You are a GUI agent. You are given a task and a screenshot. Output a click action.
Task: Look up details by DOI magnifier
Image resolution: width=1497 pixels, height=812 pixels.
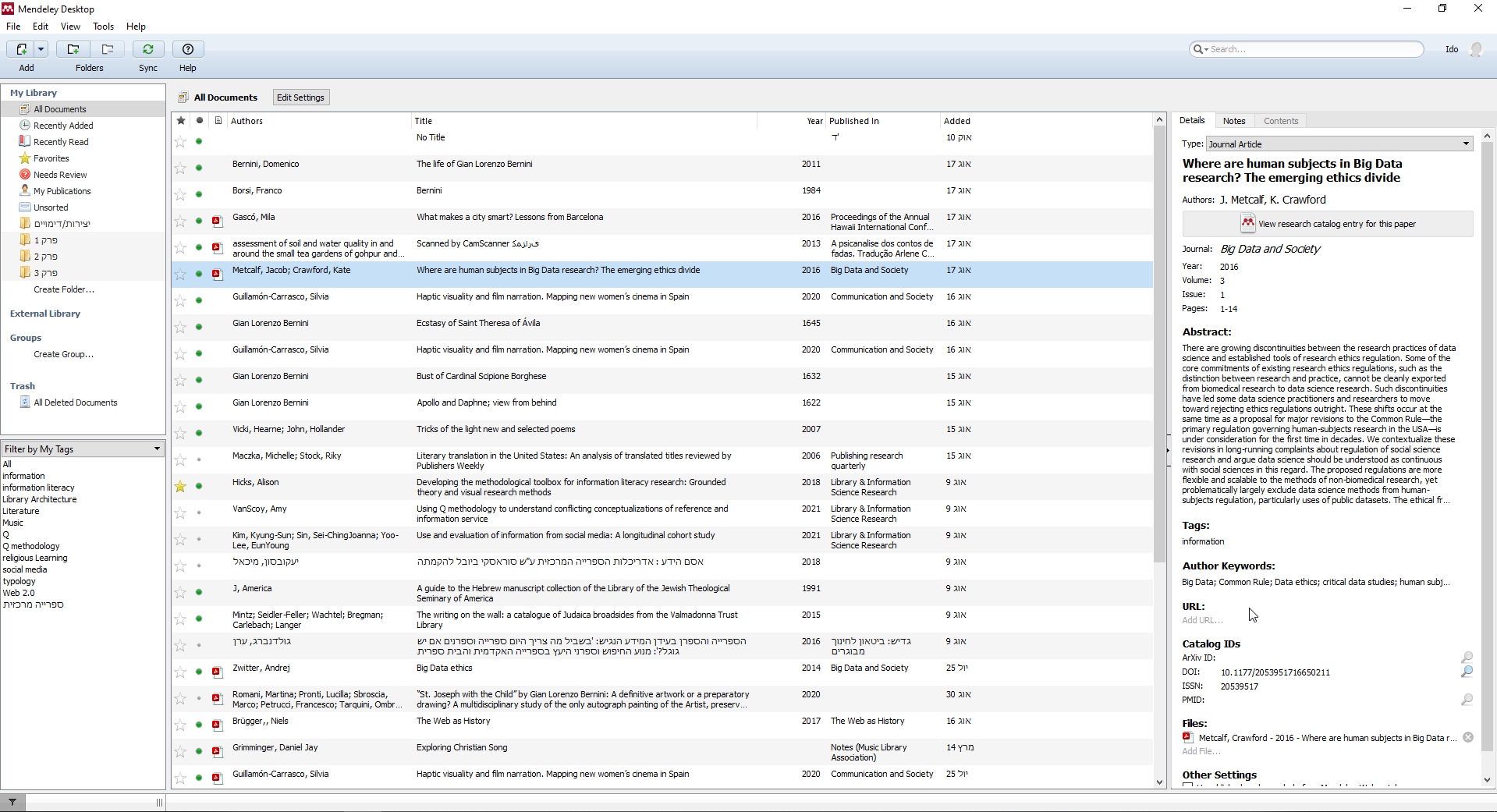(x=1467, y=672)
